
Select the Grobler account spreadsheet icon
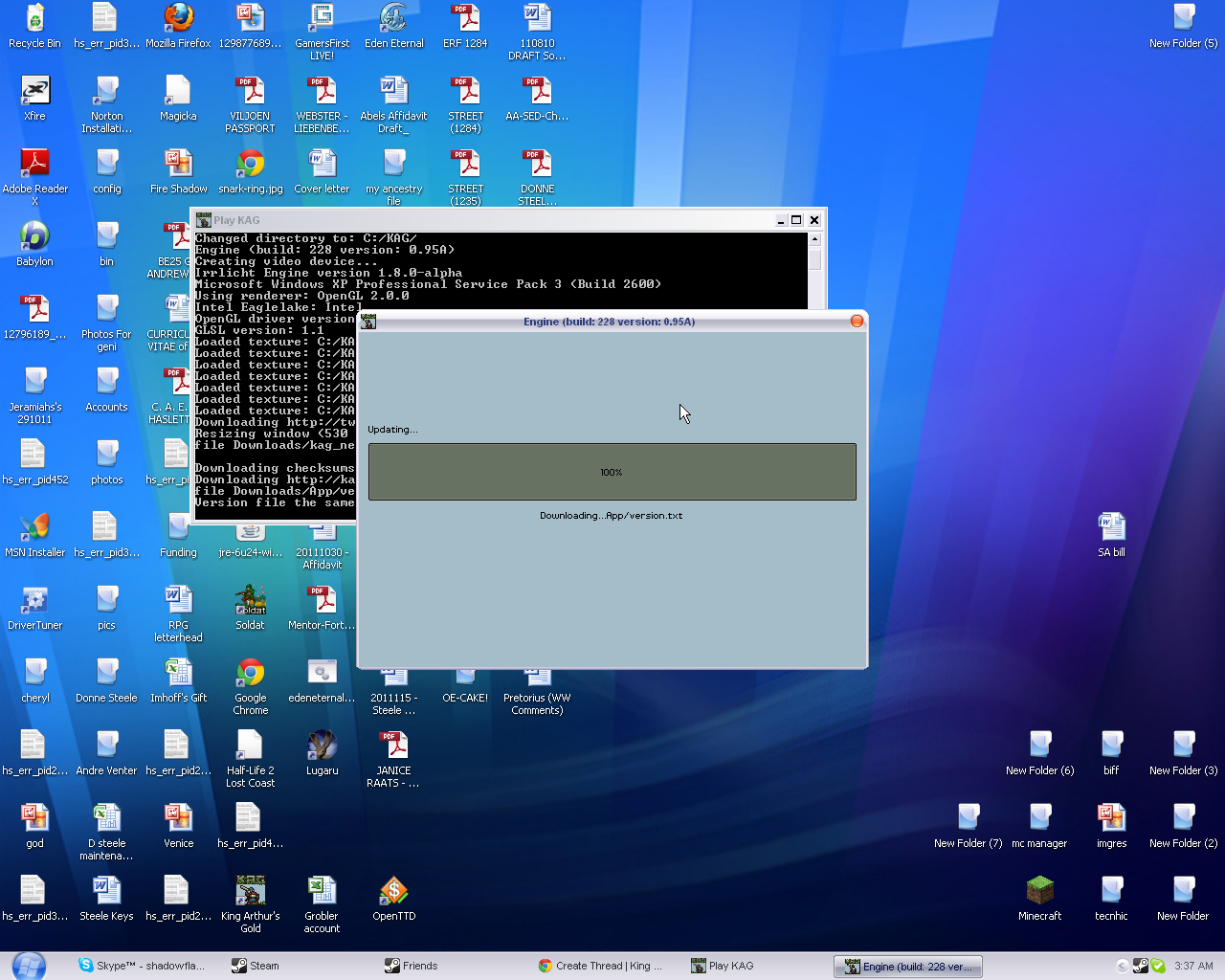(x=322, y=905)
